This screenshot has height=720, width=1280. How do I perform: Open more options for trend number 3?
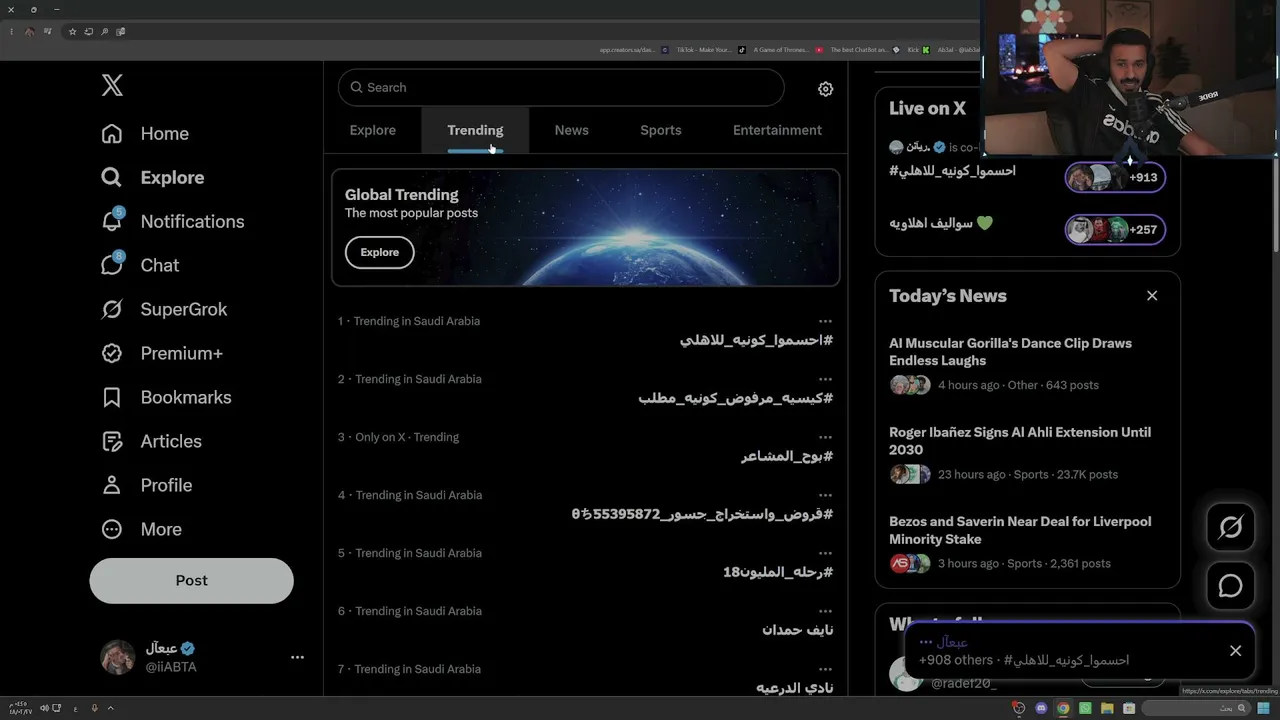(x=825, y=437)
